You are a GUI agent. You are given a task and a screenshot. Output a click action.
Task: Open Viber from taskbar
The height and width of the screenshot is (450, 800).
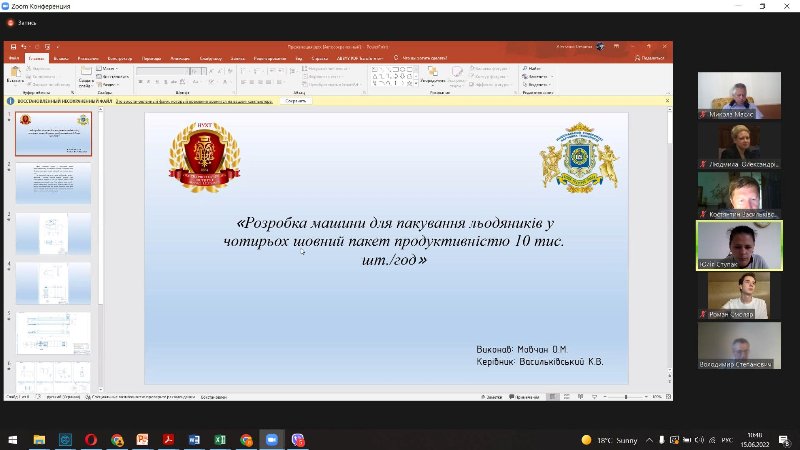pyautogui.click(x=297, y=439)
